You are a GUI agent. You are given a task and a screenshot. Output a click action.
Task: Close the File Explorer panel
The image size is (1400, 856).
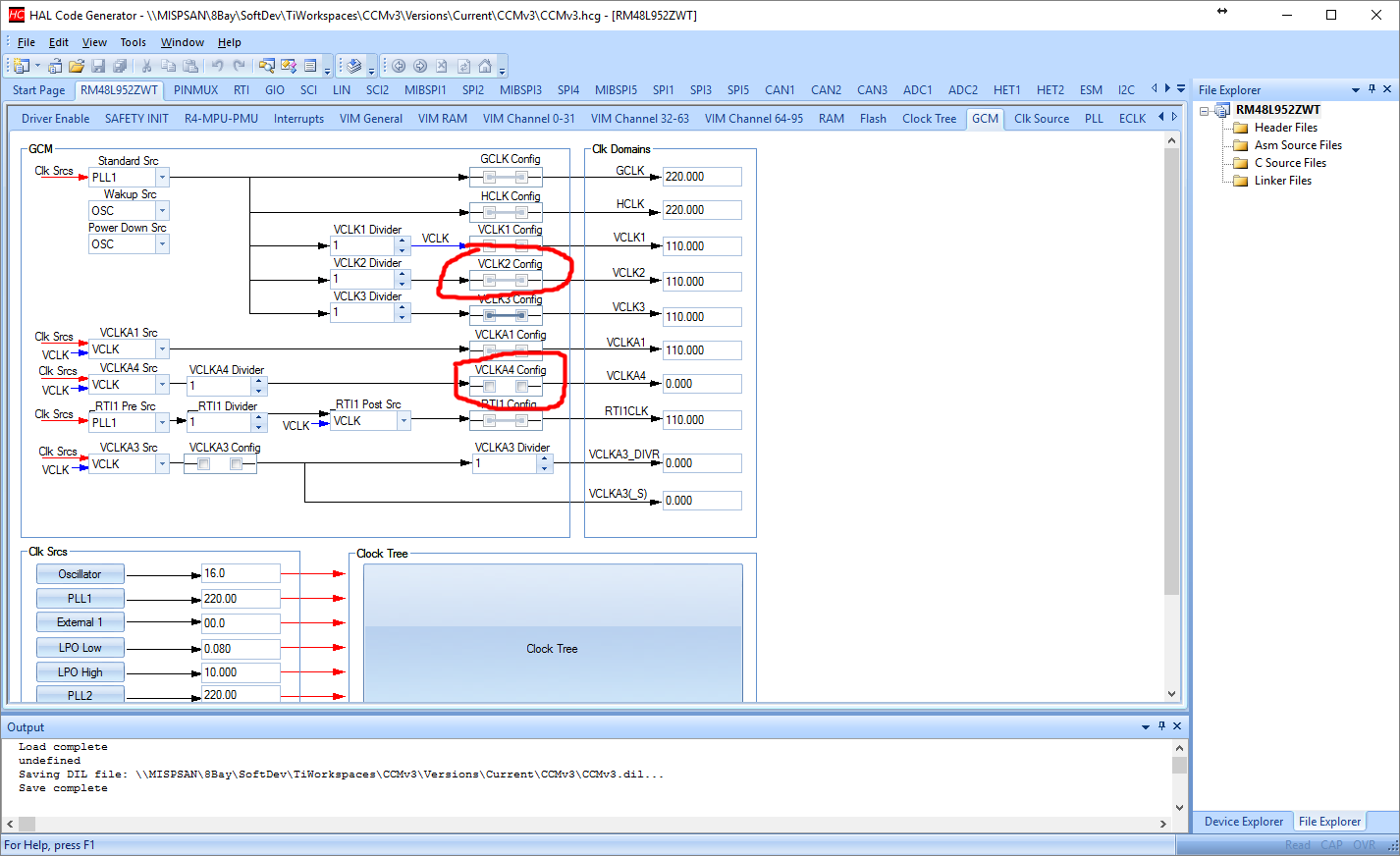click(x=1387, y=89)
